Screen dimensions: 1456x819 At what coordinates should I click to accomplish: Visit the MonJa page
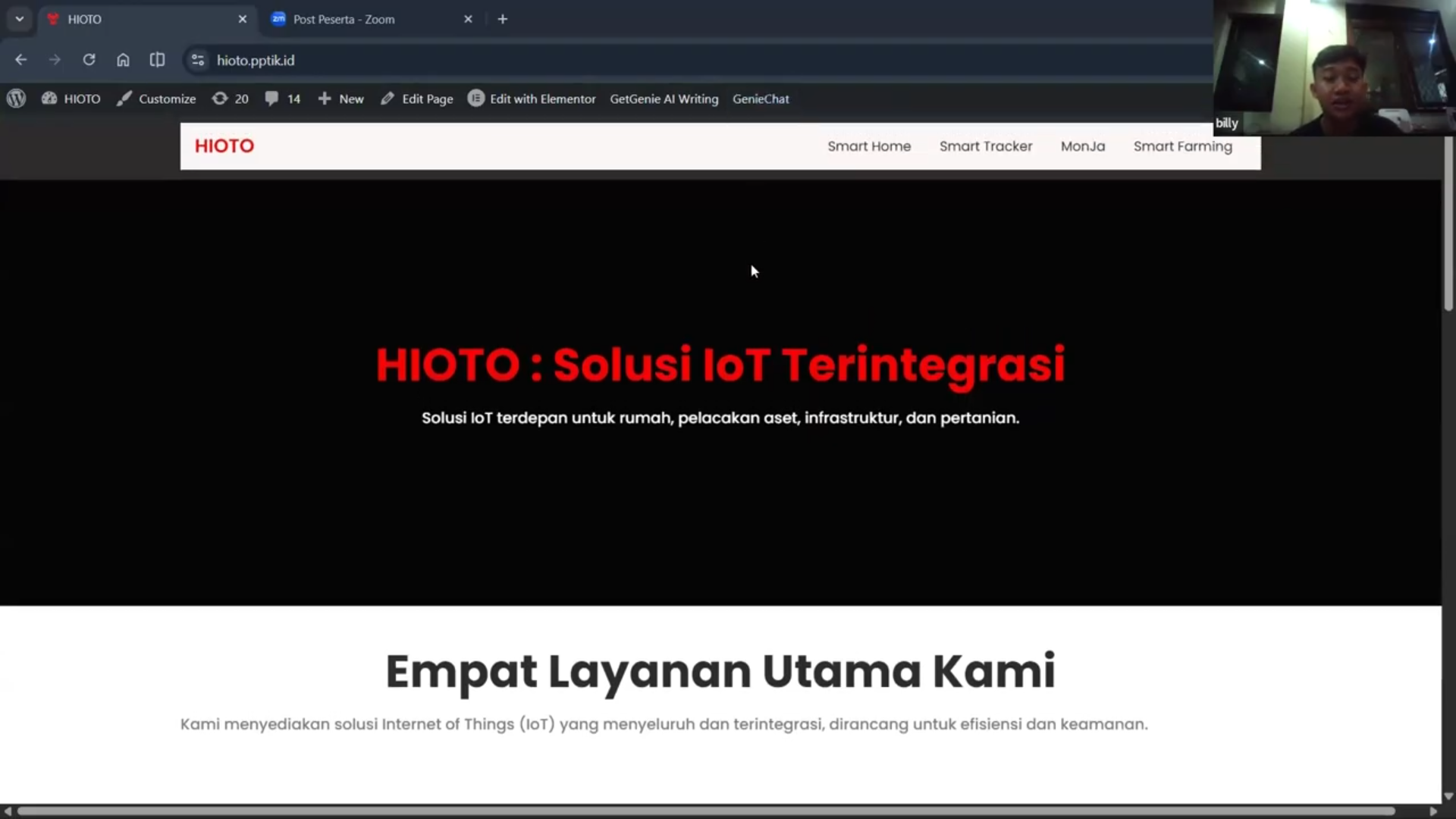pyautogui.click(x=1083, y=146)
